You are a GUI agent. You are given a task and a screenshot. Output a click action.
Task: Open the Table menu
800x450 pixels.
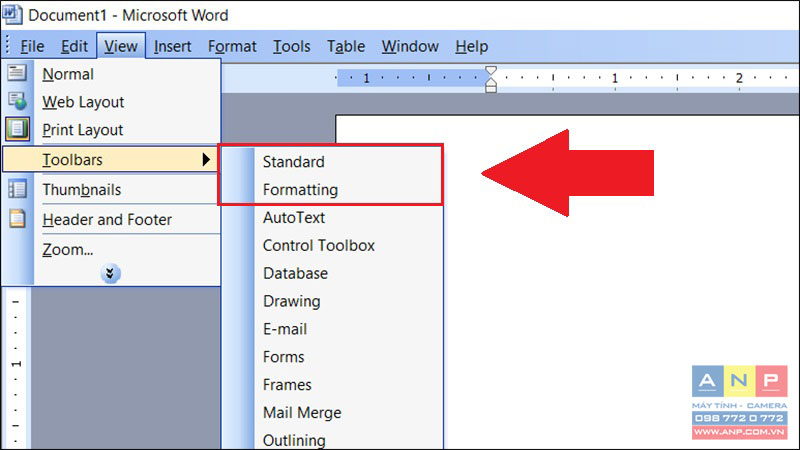pyautogui.click(x=346, y=46)
